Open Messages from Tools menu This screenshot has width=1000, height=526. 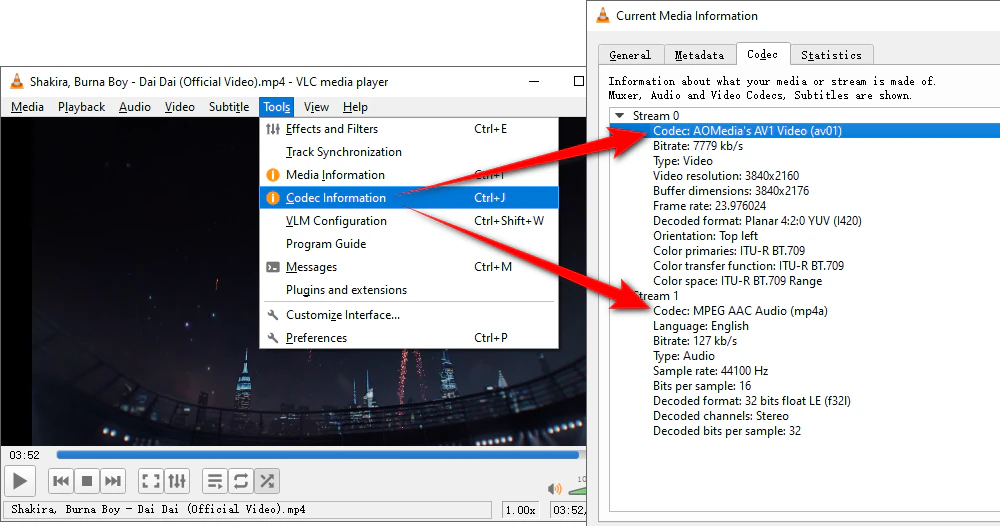point(409,267)
